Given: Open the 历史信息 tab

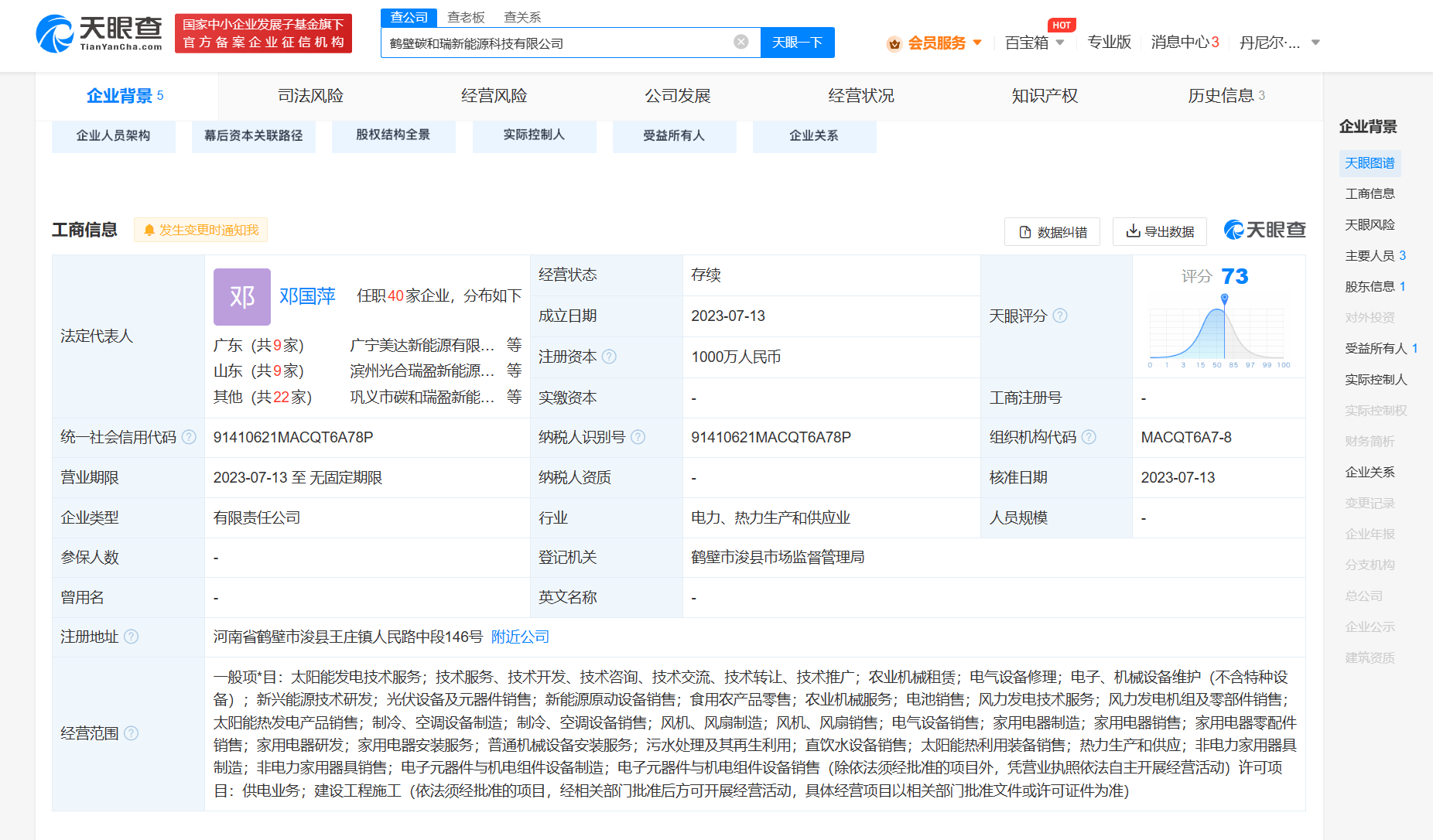Looking at the screenshot, I should click(x=1226, y=96).
